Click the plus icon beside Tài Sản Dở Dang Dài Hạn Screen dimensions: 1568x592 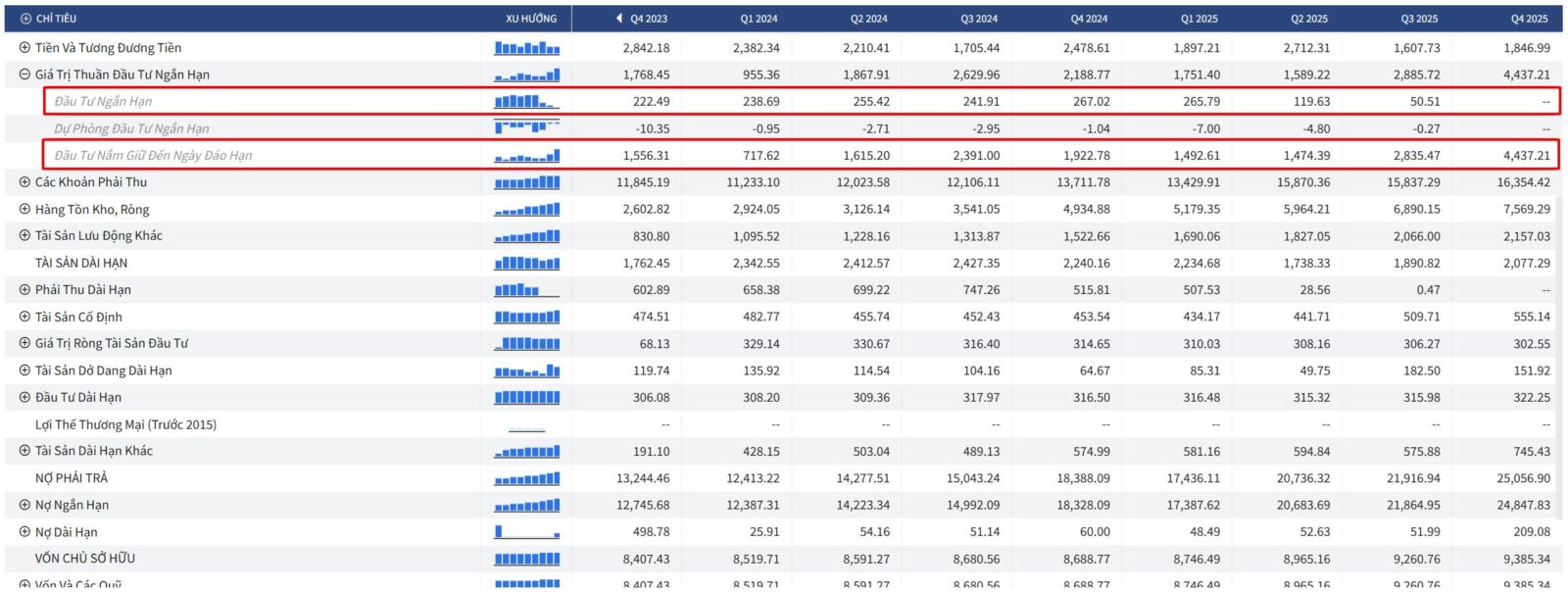24,371
